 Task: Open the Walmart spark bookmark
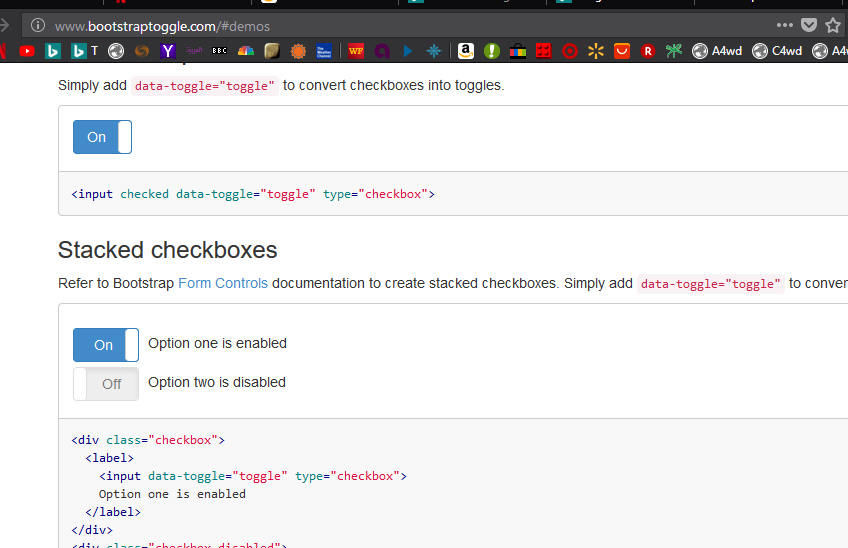click(x=596, y=51)
